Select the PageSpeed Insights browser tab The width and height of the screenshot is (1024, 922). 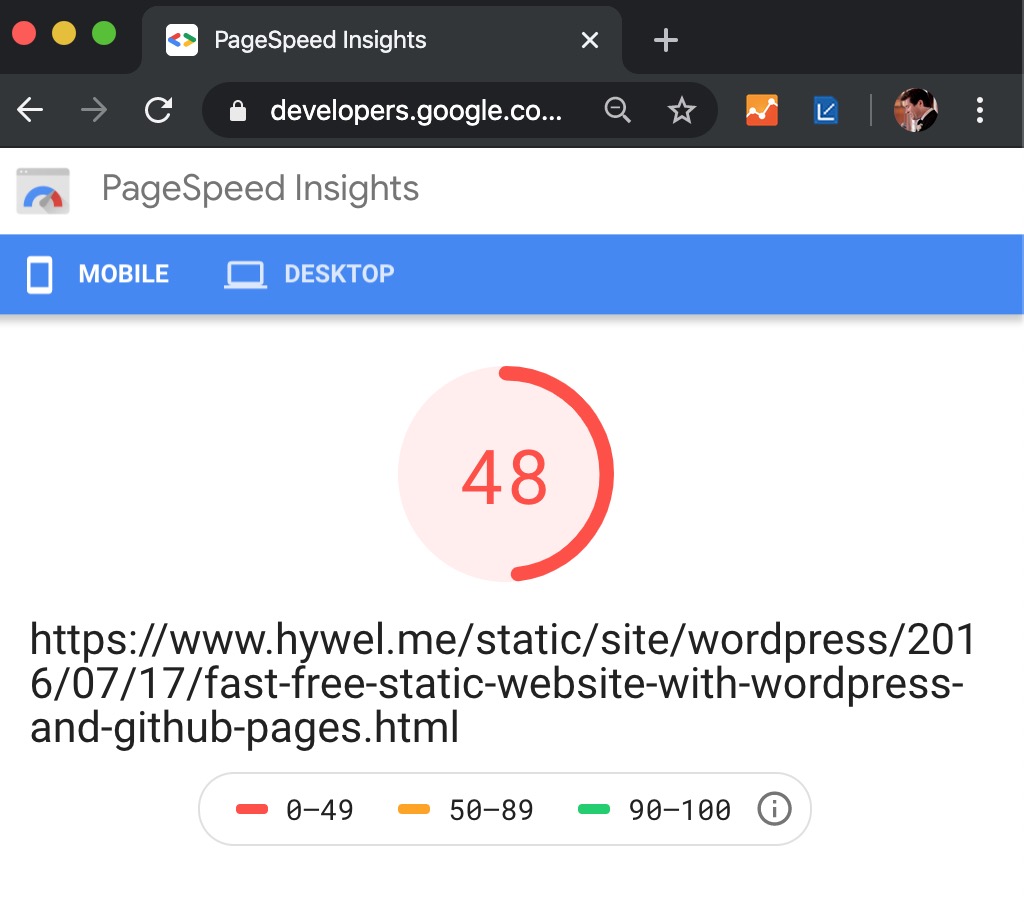click(382, 40)
